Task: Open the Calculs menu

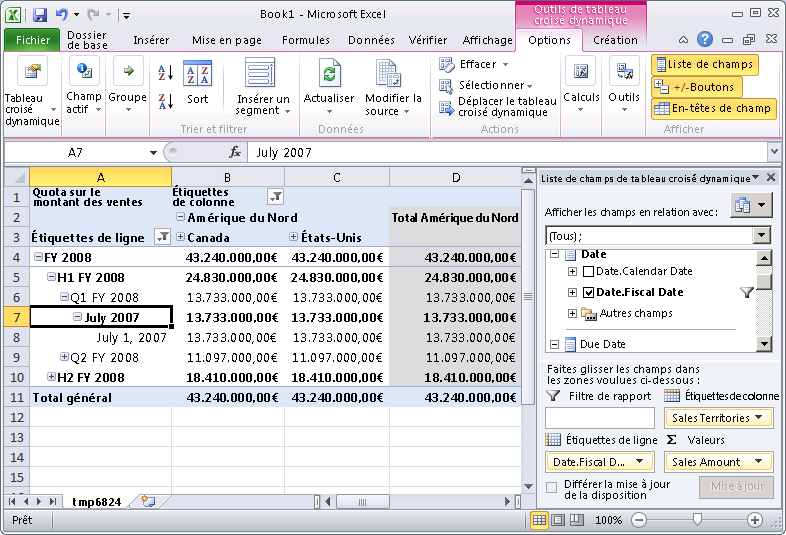Action: click(x=581, y=85)
